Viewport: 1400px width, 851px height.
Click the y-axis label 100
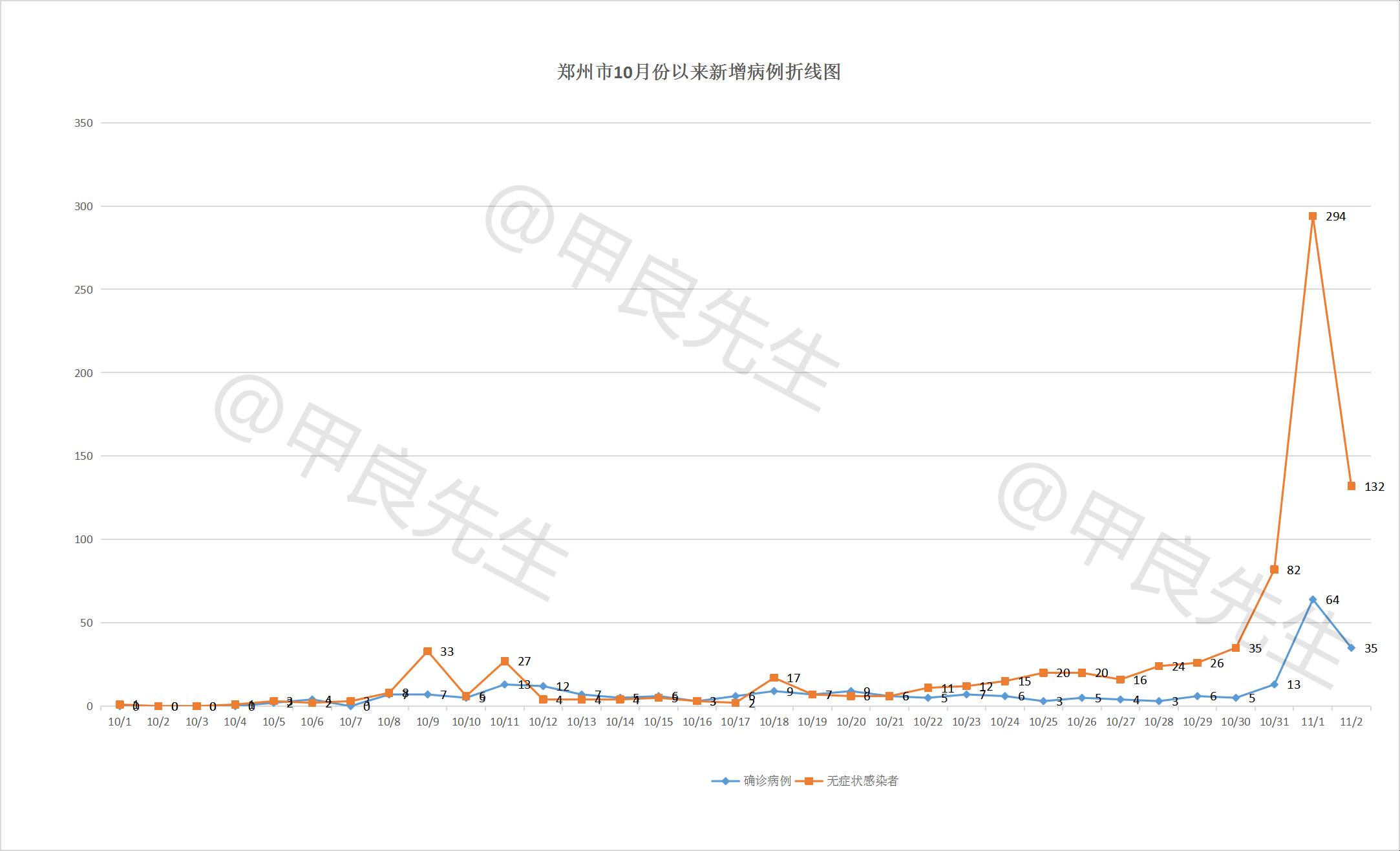[83, 539]
